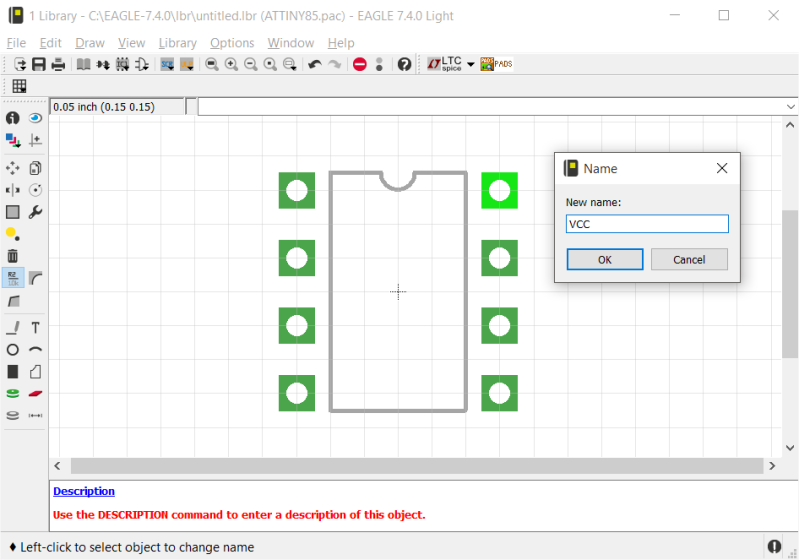Select the Info tool

pyautogui.click(x=13, y=118)
